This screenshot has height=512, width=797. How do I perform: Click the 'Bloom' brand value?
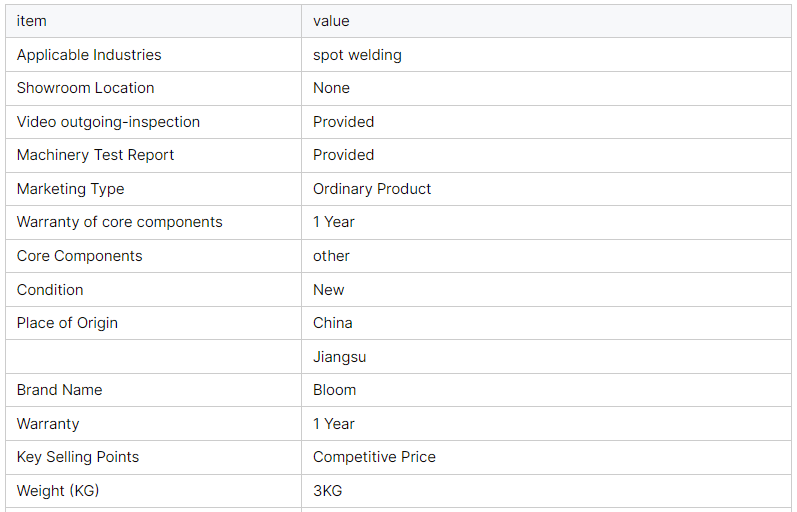[x=334, y=390]
